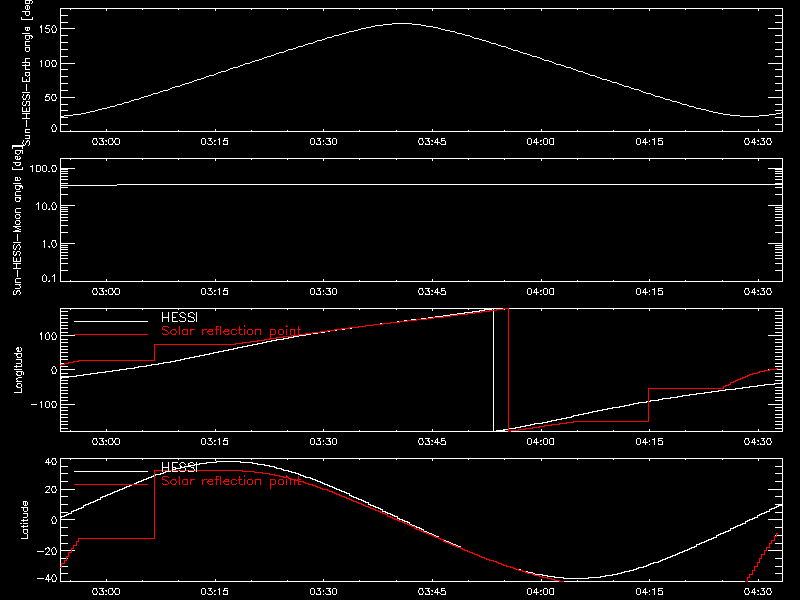Click the Latitude axis title
This screenshot has width=800, height=600.
point(24,520)
